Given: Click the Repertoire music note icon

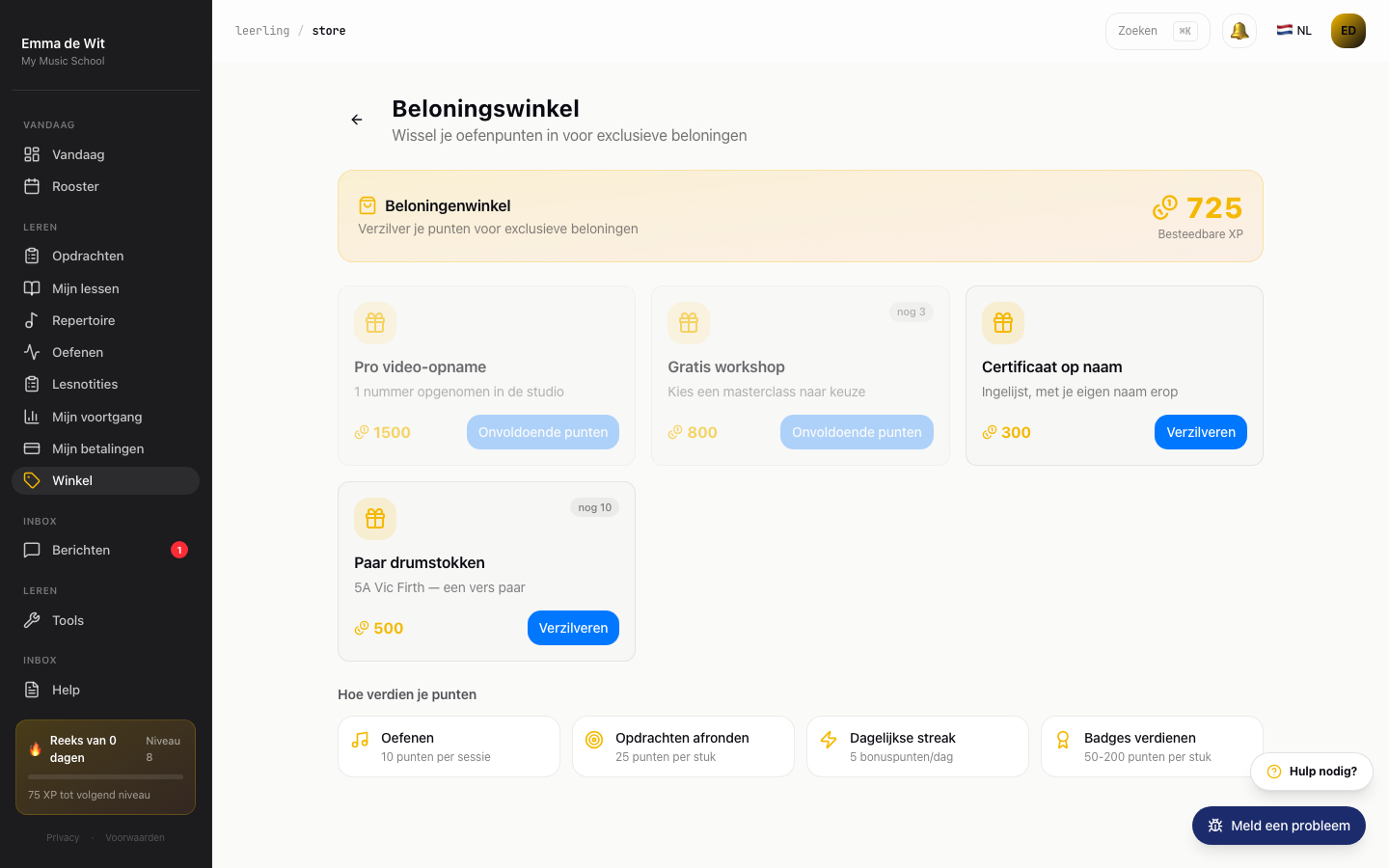Looking at the screenshot, I should tap(32, 320).
